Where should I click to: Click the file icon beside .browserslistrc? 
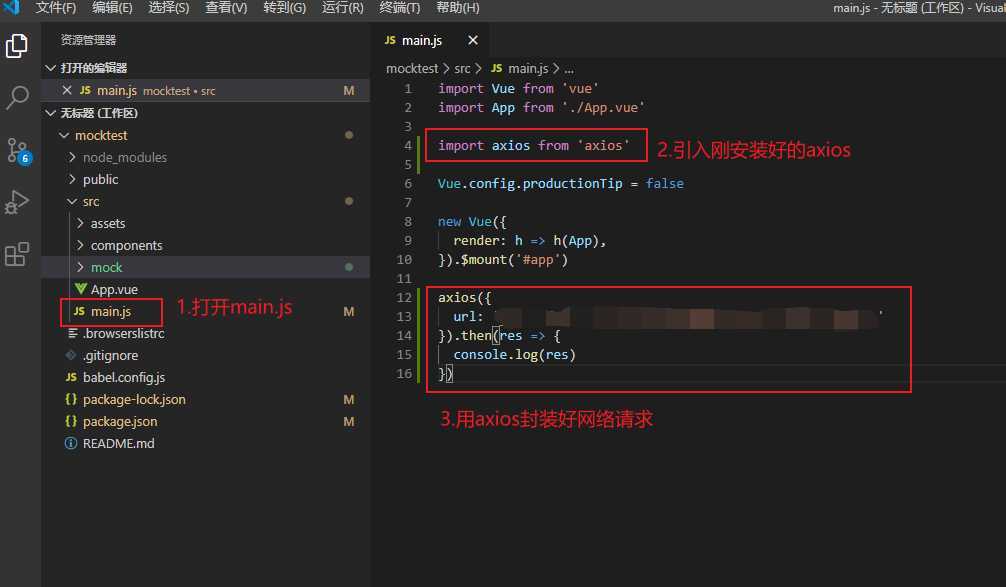click(x=72, y=334)
